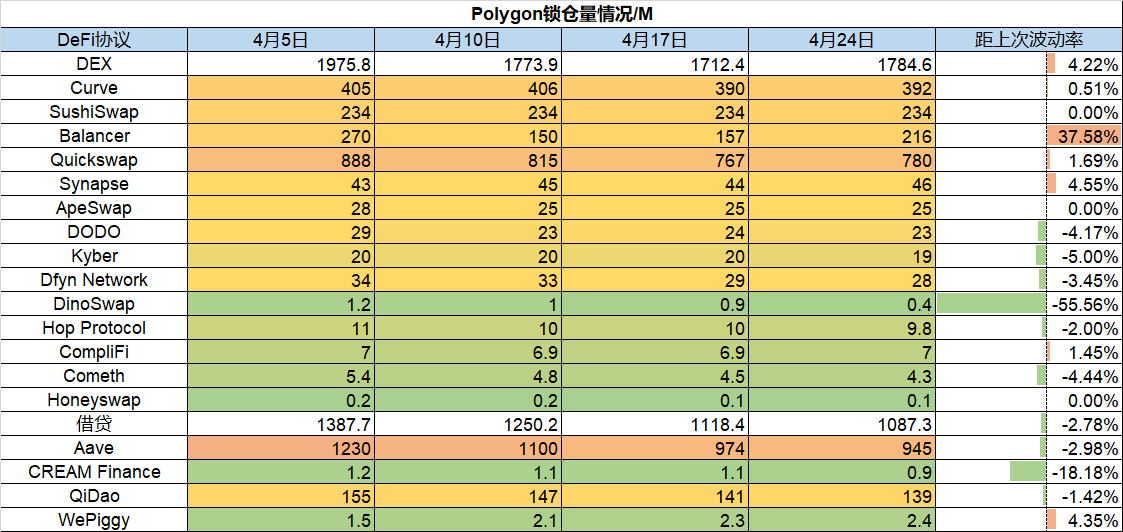Click the DEX value 1712.4
The height and width of the screenshot is (532, 1123).
click(655, 64)
